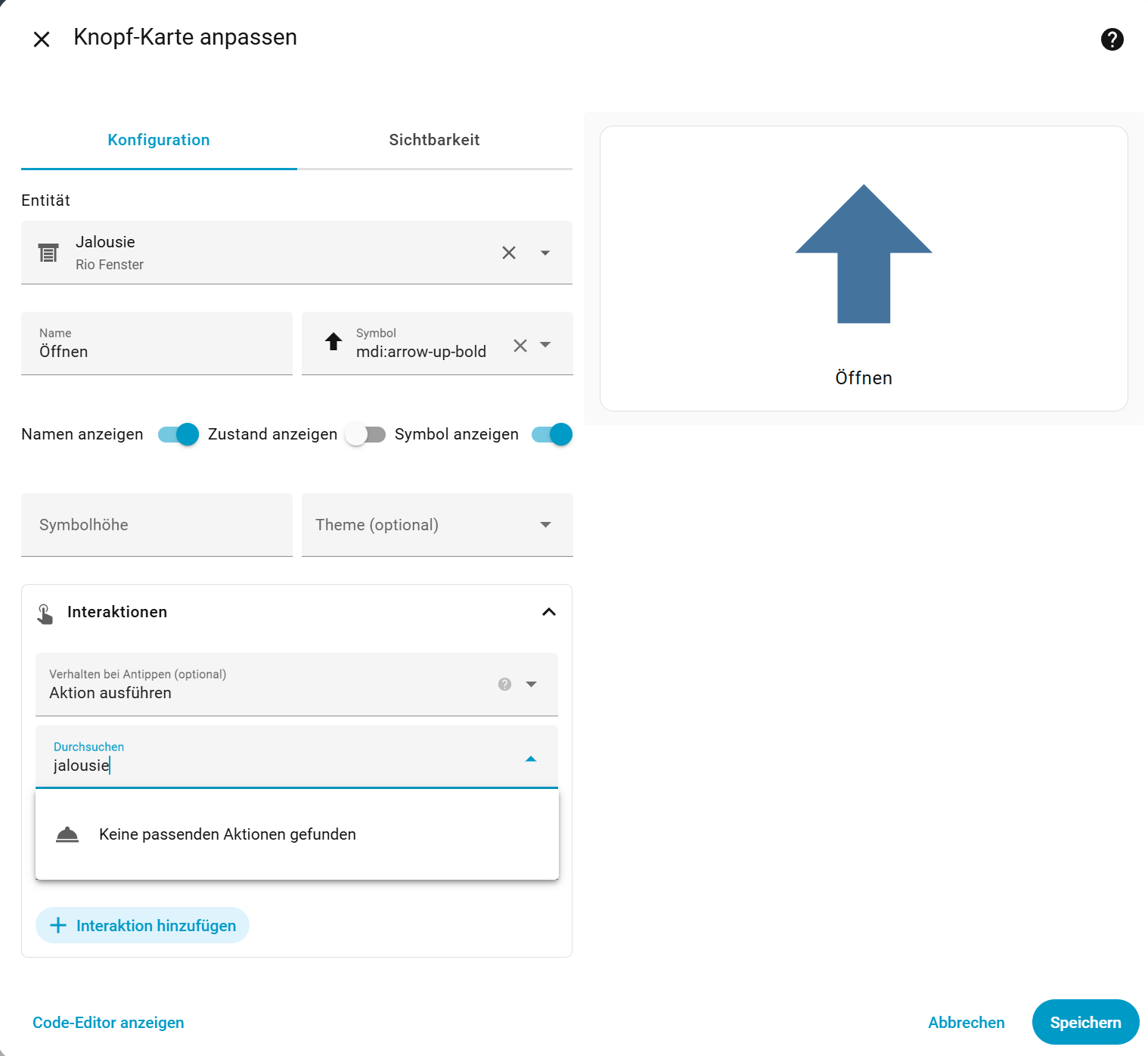The height and width of the screenshot is (1056, 1148).
Task: Enable the Zustand anzeigen switch
Action: [x=365, y=434]
